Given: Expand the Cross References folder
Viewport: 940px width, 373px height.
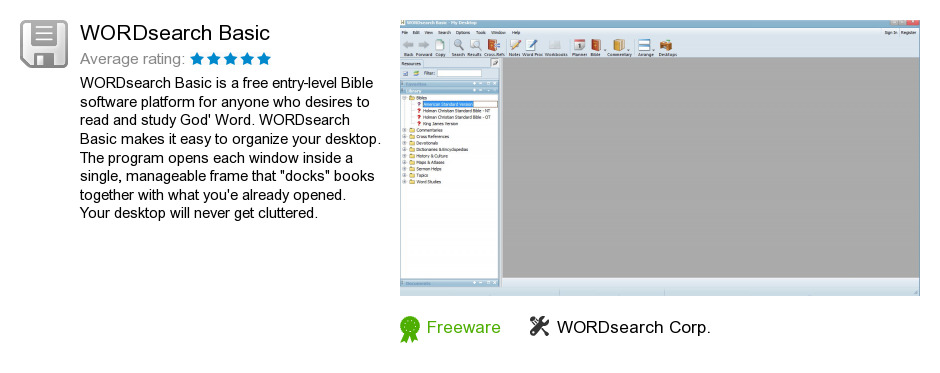Looking at the screenshot, I should click(x=405, y=137).
